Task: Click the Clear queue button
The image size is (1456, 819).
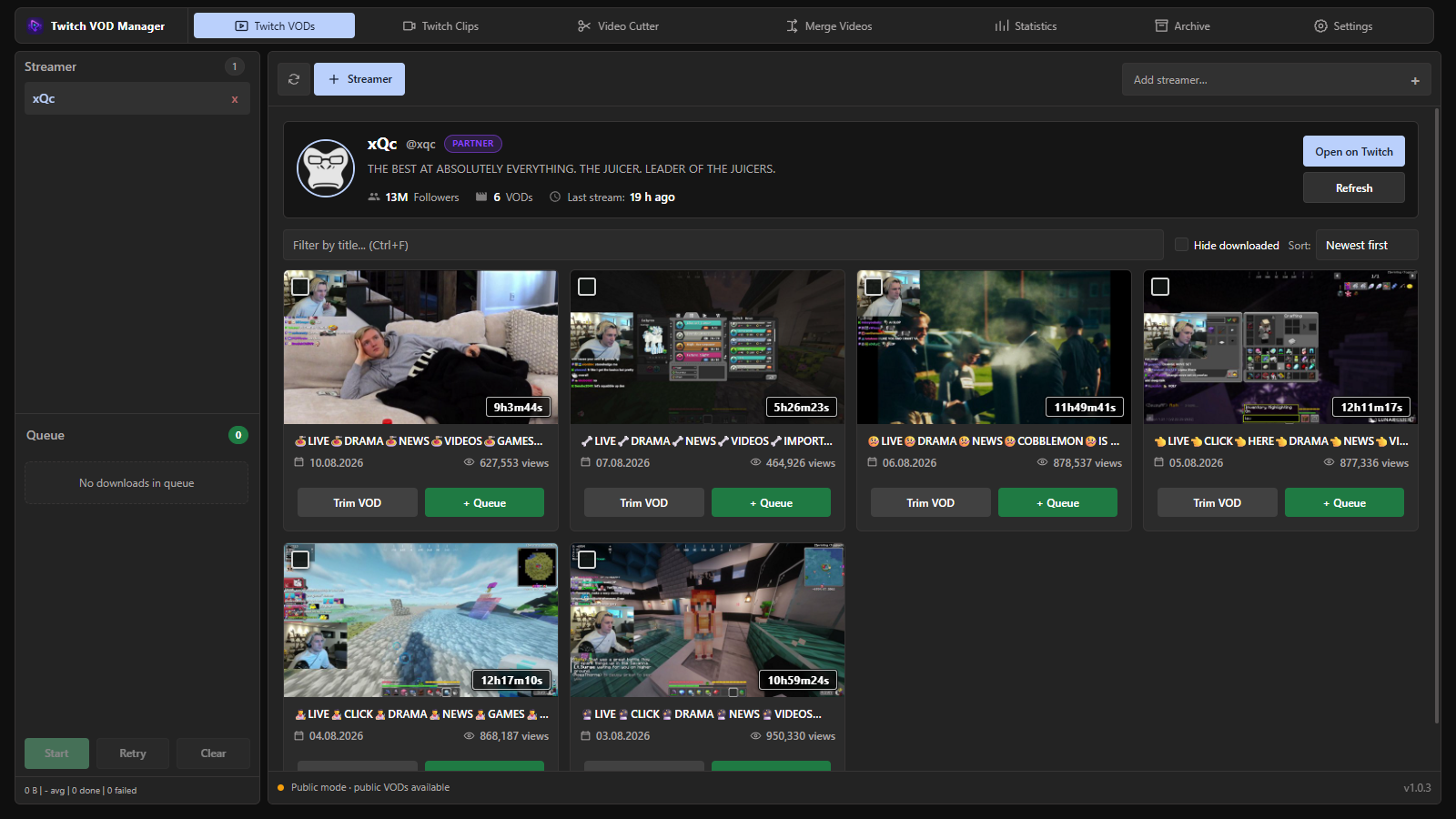Action: [213, 753]
